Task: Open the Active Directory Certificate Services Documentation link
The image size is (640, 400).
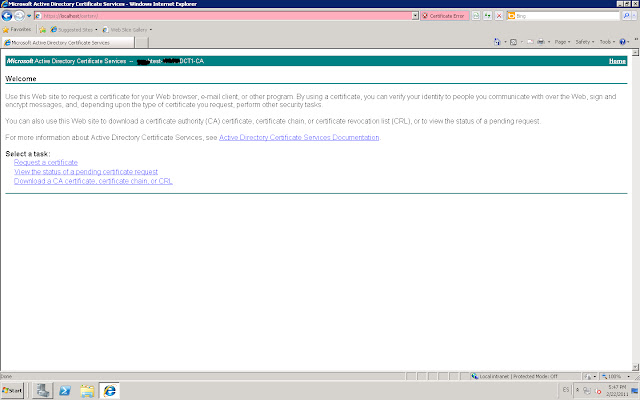Action: click(x=299, y=138)
